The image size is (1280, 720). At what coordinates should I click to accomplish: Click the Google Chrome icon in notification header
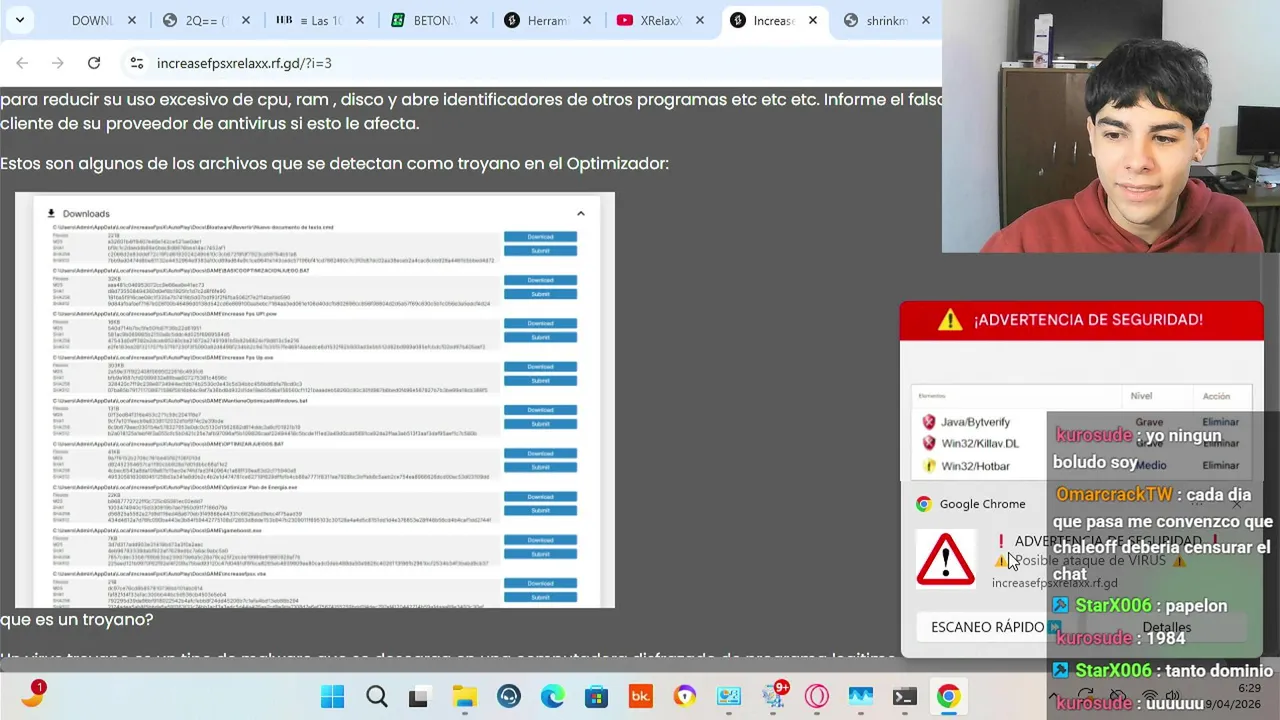point(924,504)
